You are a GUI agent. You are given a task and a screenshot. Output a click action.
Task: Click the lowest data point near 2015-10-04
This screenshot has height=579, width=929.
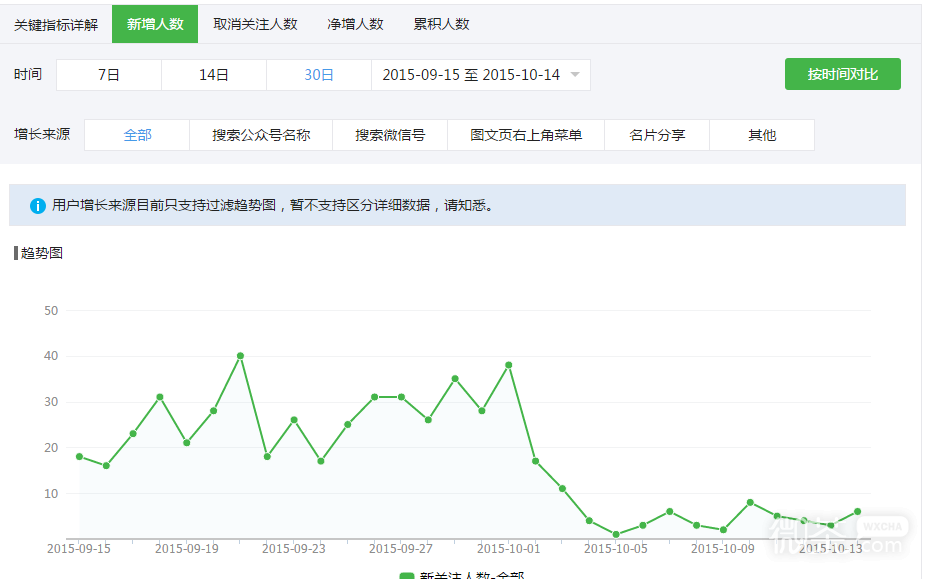614,535
